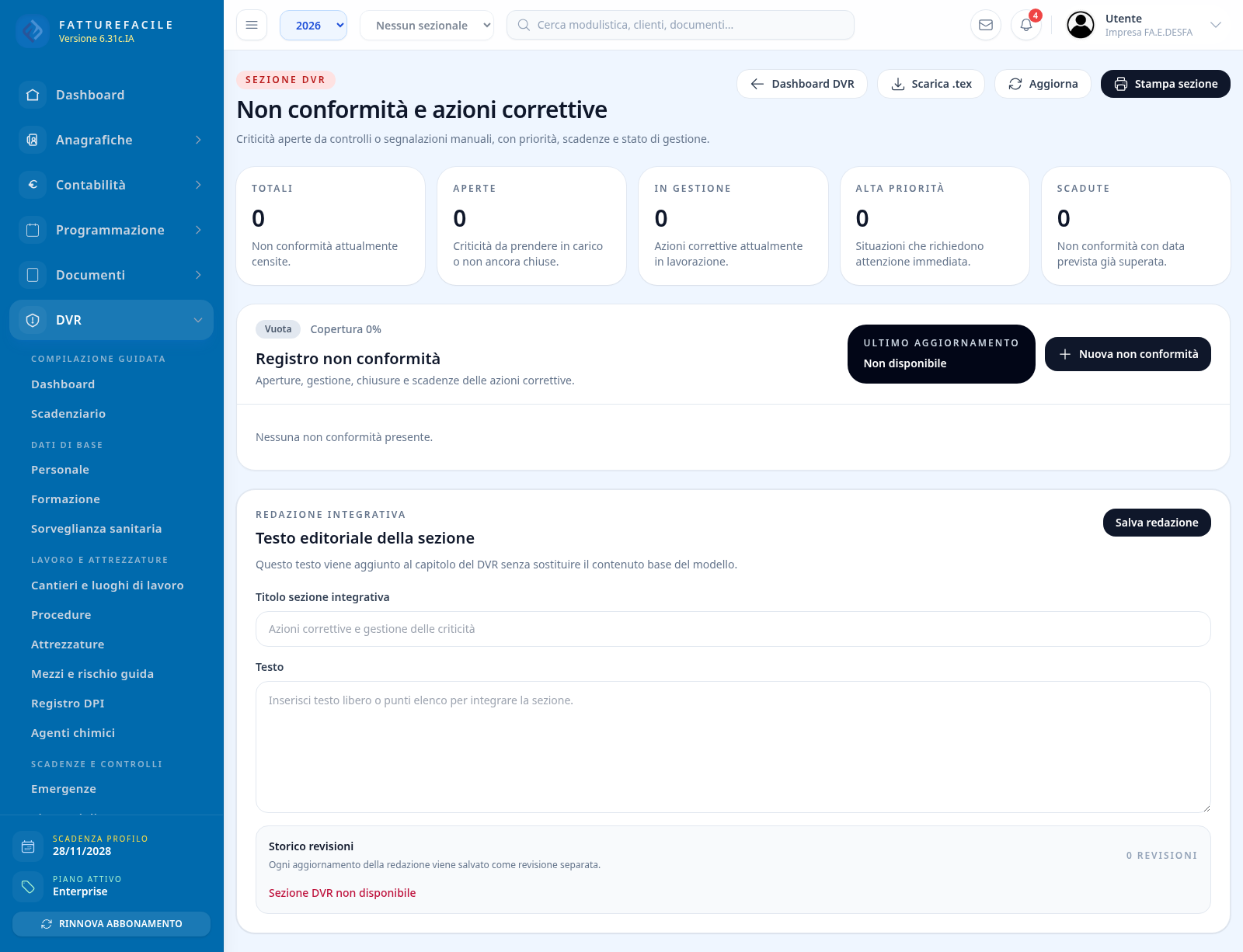Click Salva redazione button
The height and width of the screenshot is (952, 1243).
[x=1157, y=523]
